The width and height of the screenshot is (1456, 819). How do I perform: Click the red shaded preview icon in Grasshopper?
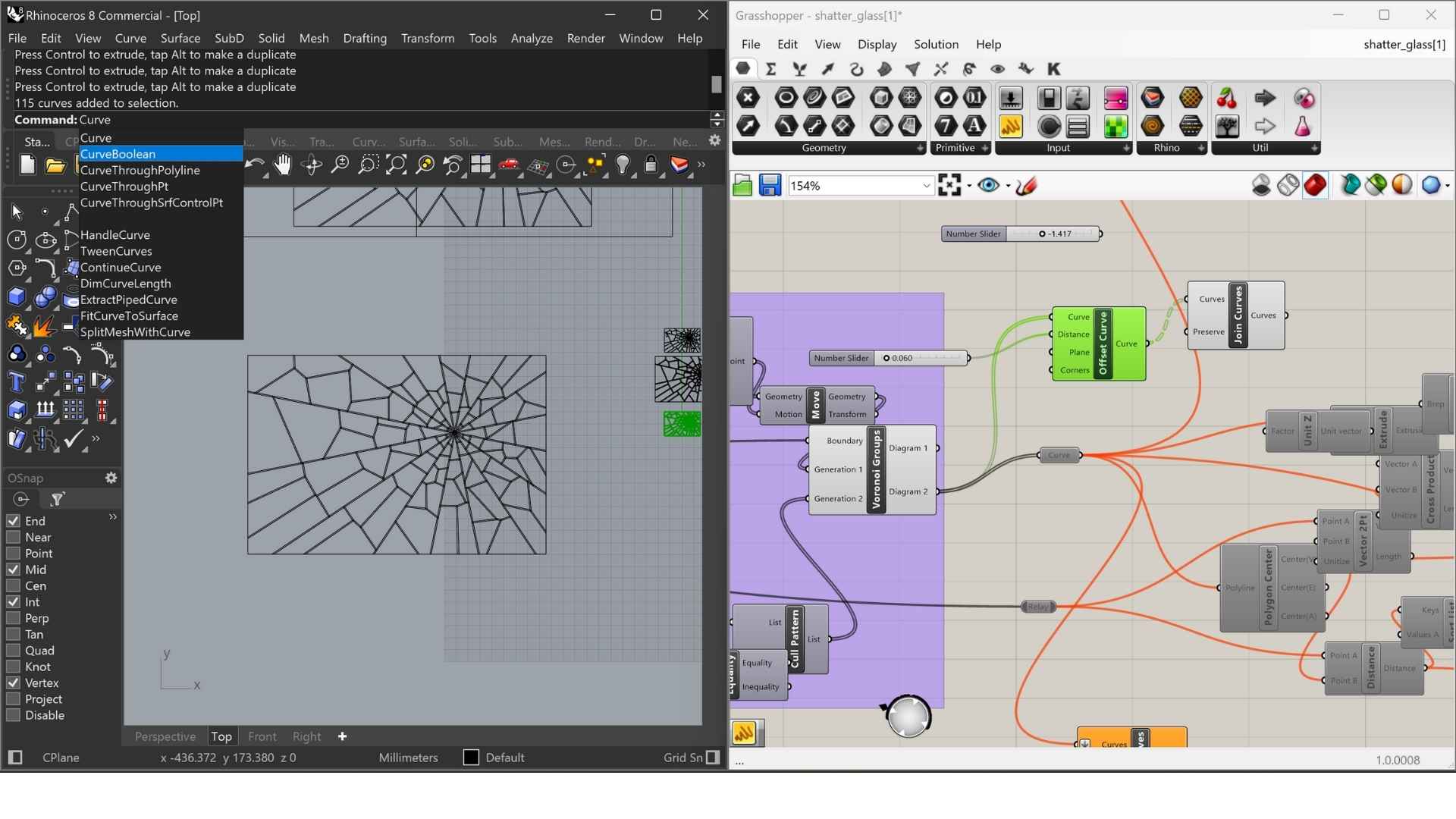coord(1316,185)
